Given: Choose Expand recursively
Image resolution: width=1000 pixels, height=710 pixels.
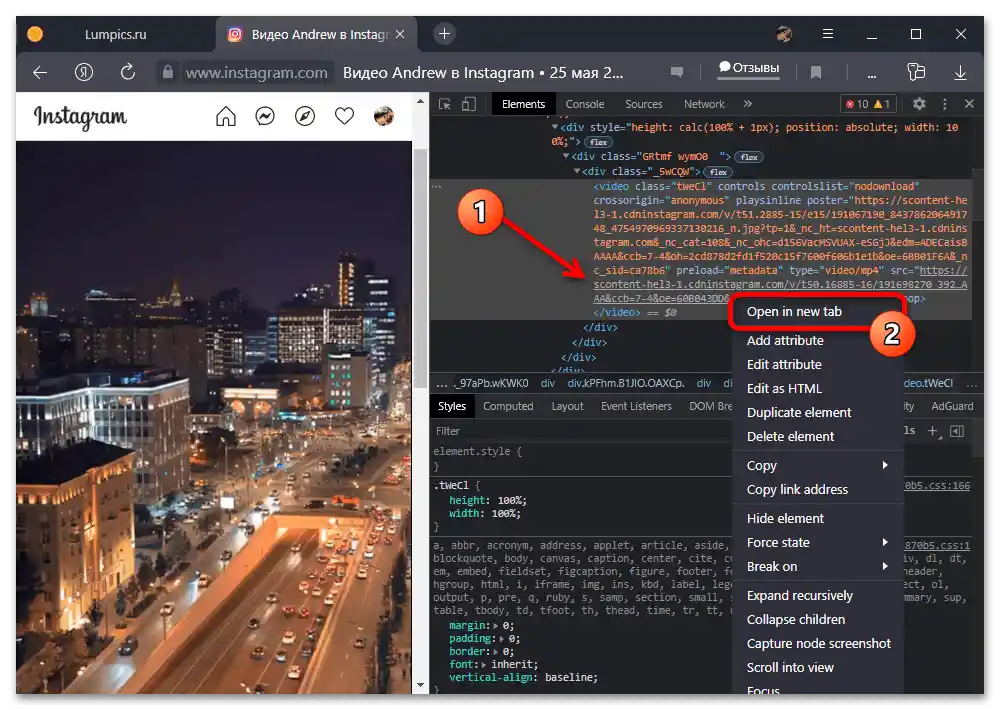Looking at the screenshot, I should [x=799, y=596].
